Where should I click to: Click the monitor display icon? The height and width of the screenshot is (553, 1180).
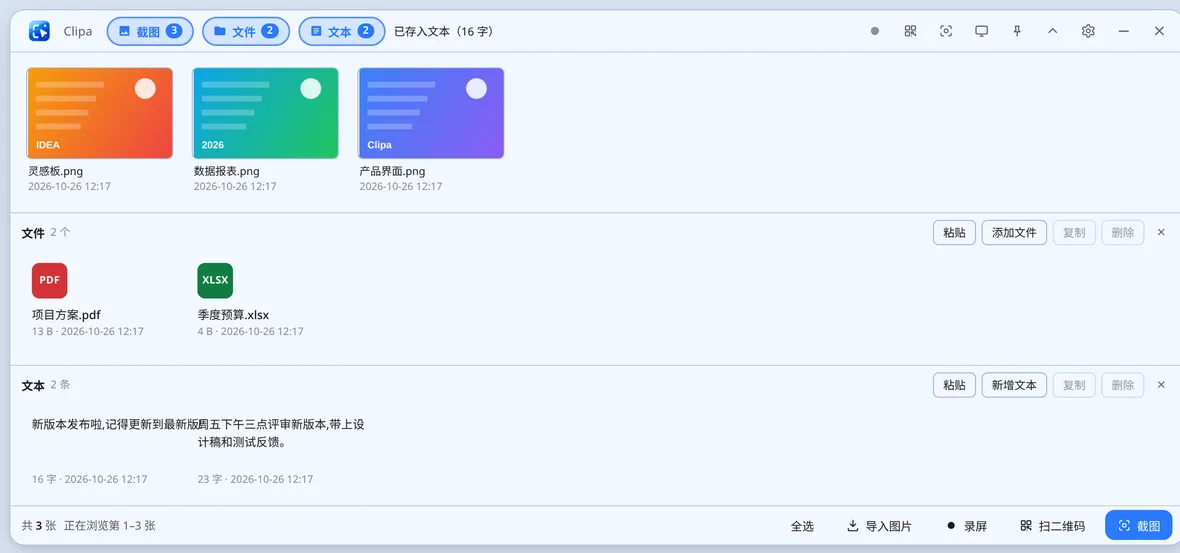point(981,31)
